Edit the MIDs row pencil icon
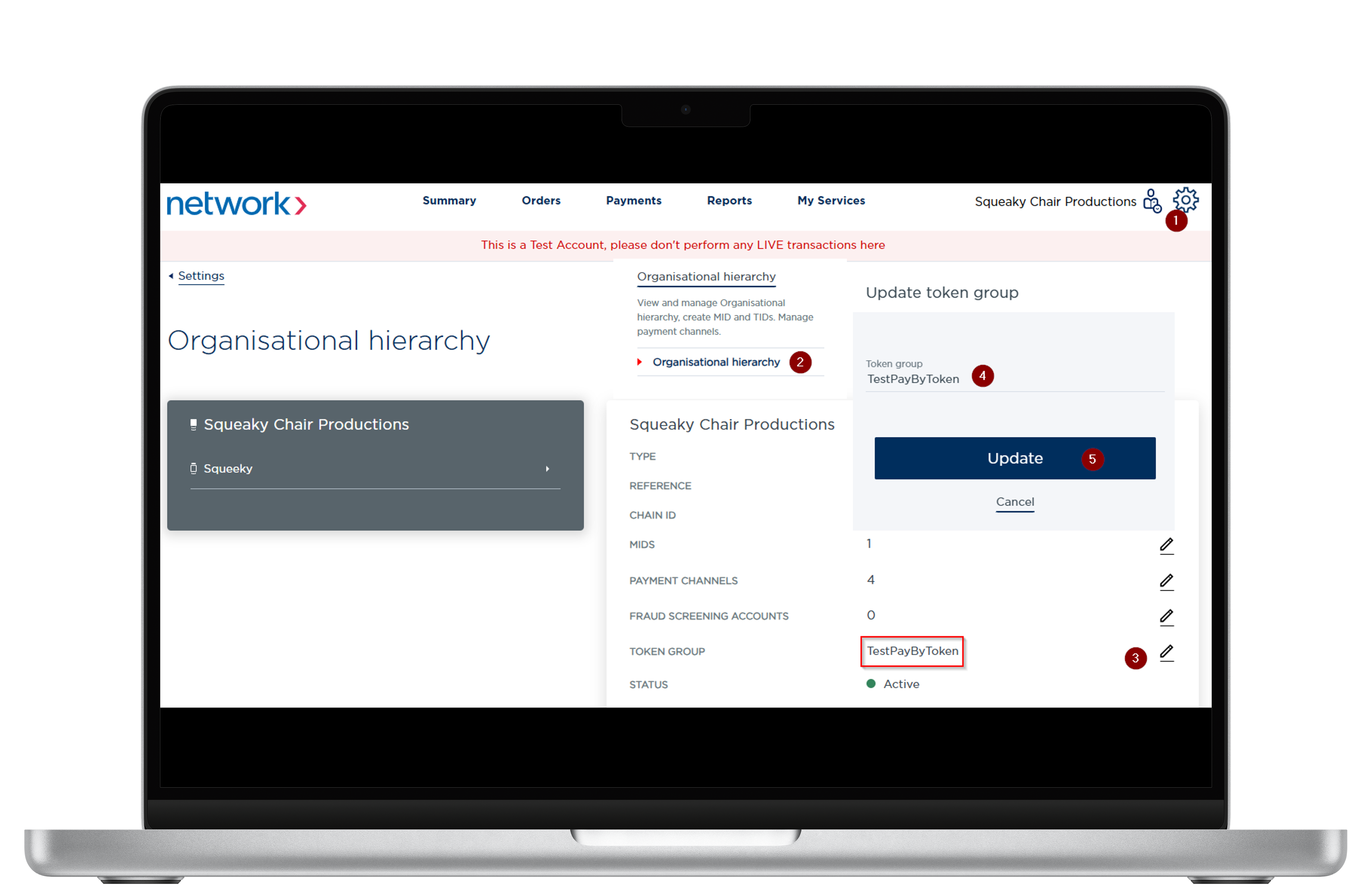Image resolution: width=1372 pixels, height=892 pixels. [x=1166, y=545]
